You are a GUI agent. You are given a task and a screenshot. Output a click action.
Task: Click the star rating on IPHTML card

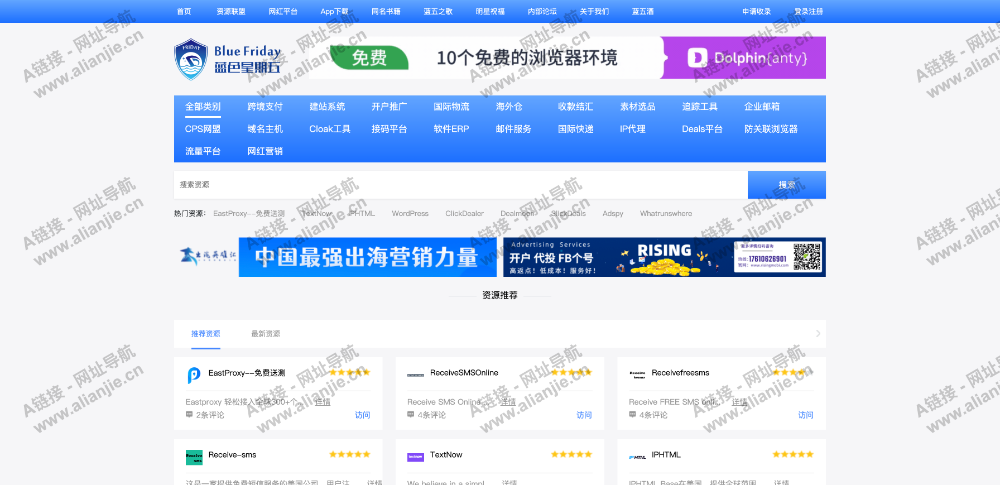coord(793,454)
